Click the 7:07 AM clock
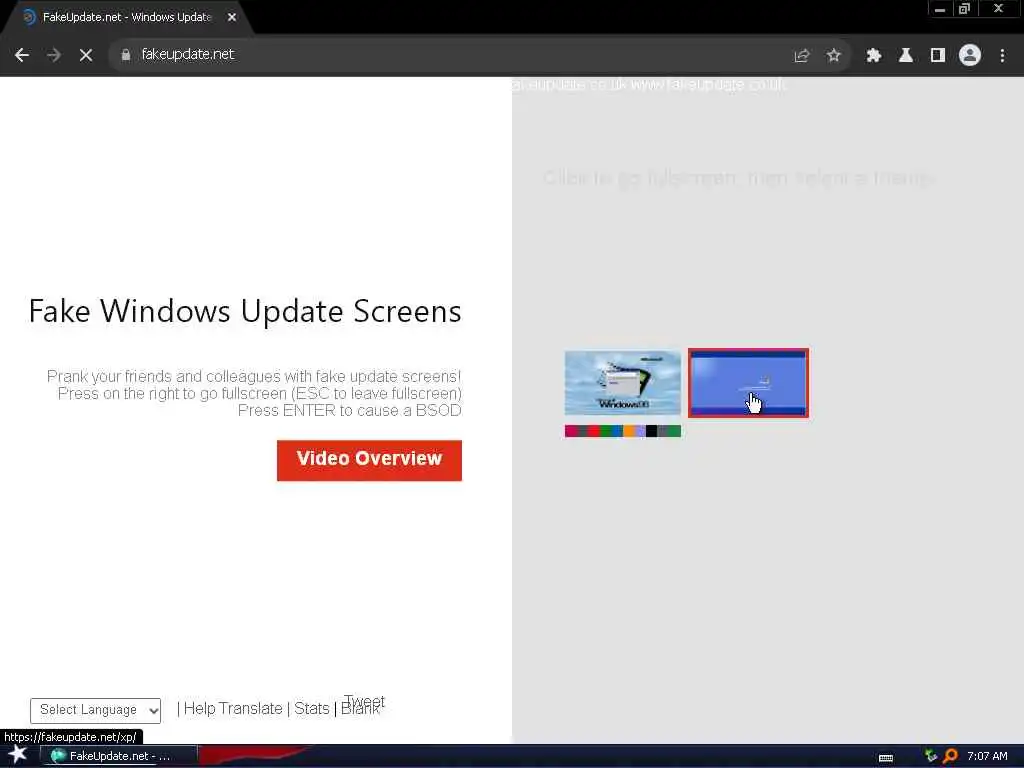 987,756
